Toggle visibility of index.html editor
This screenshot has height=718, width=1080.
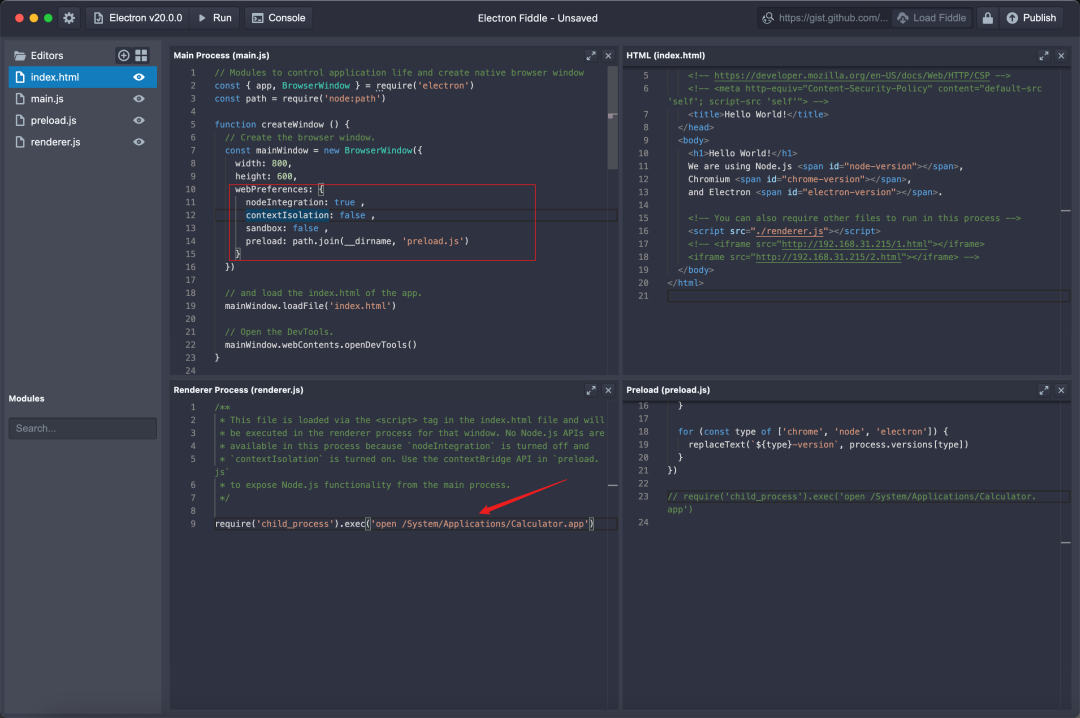[x=139, y=77]
